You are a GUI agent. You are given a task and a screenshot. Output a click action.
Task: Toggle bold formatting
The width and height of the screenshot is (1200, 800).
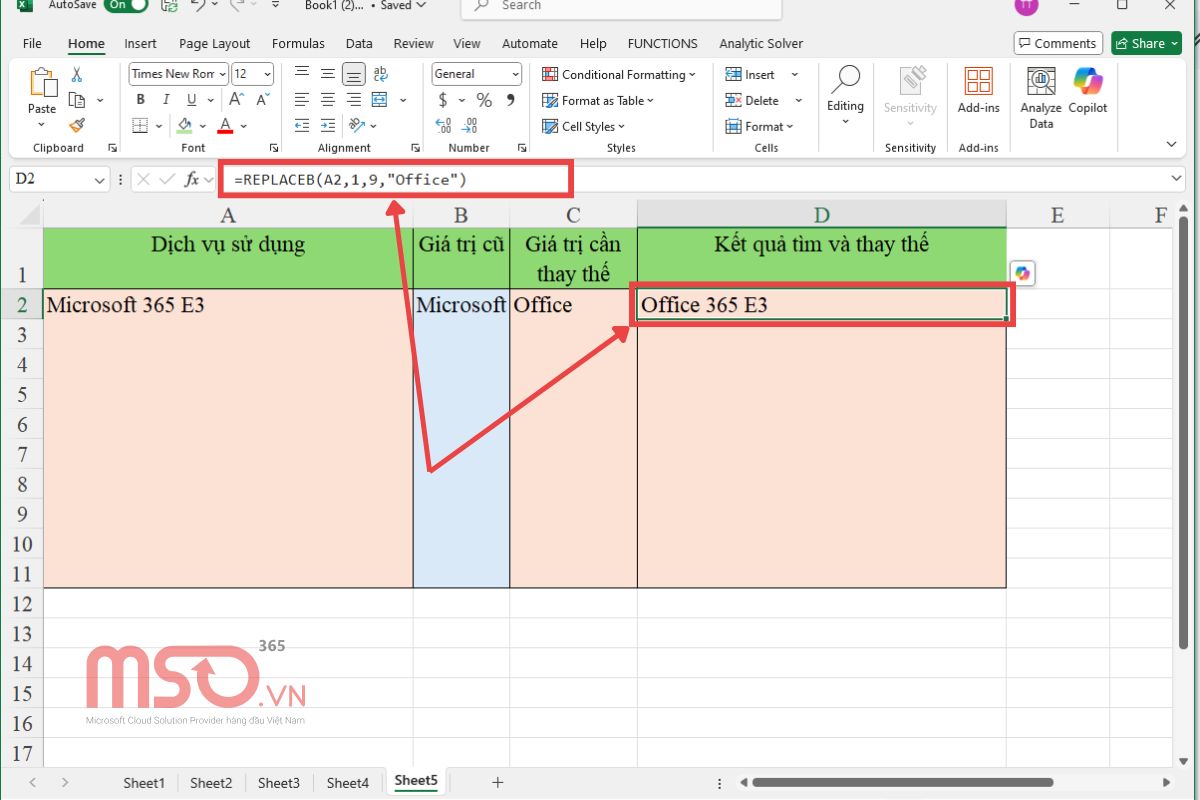(141, 100)
